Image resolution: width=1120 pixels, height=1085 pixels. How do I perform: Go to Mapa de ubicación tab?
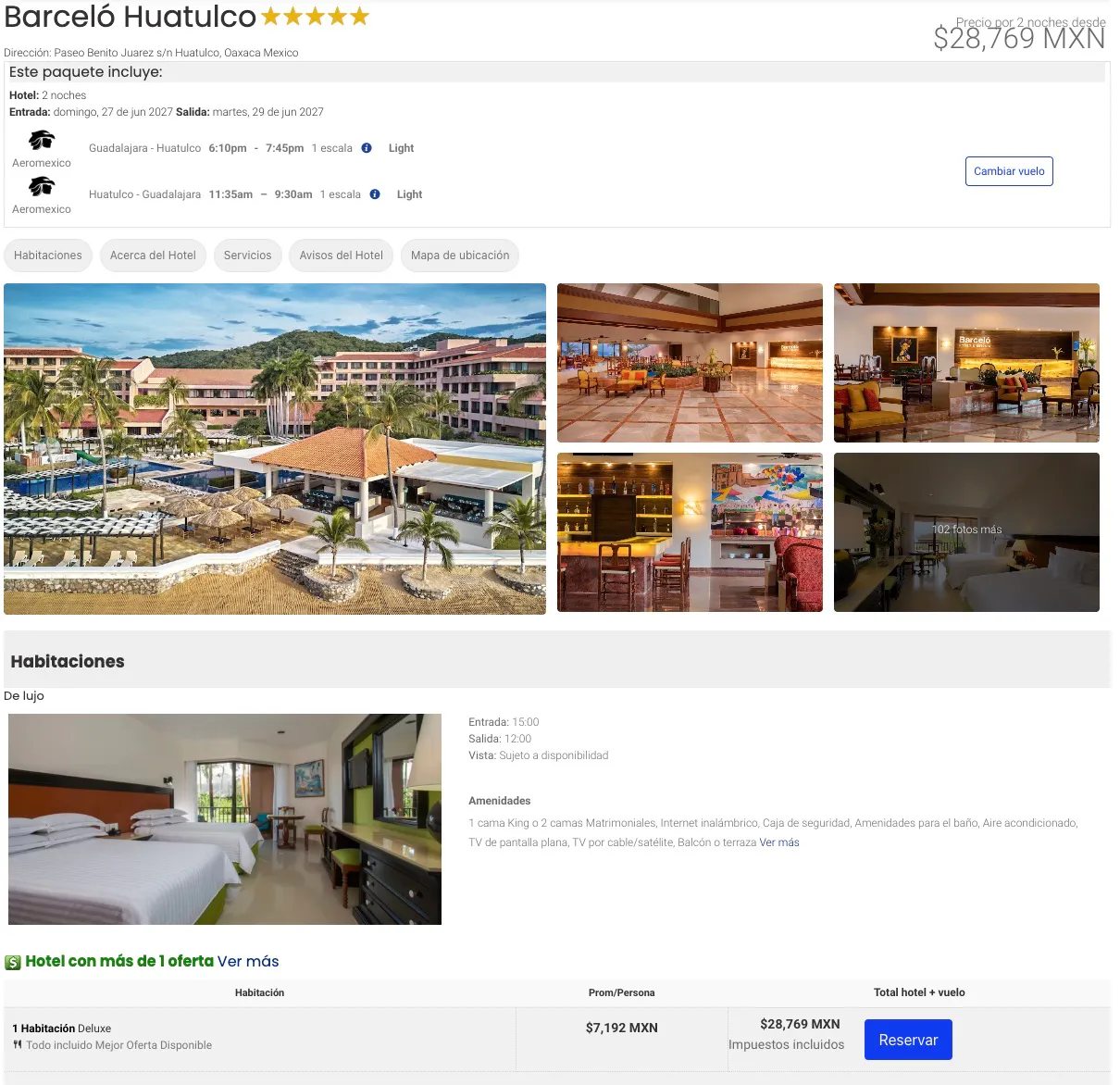point(460,256)
